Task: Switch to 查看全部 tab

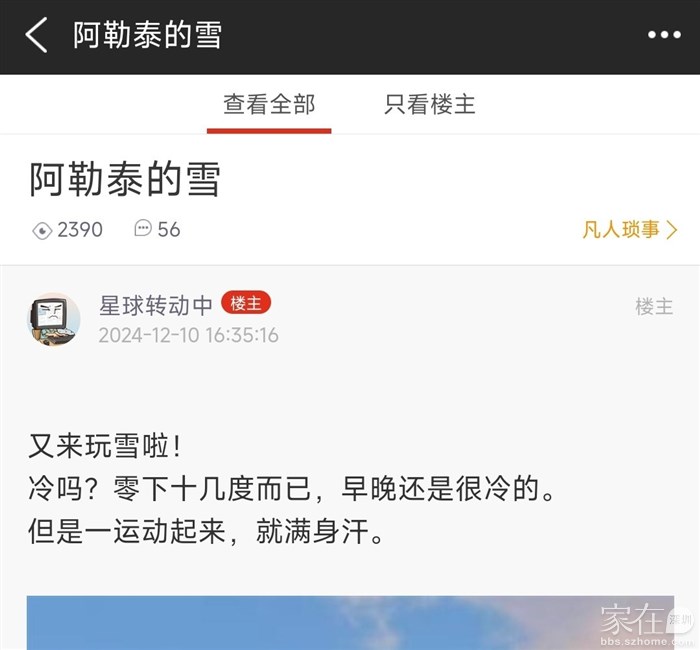Action: [x=269, y=104]
